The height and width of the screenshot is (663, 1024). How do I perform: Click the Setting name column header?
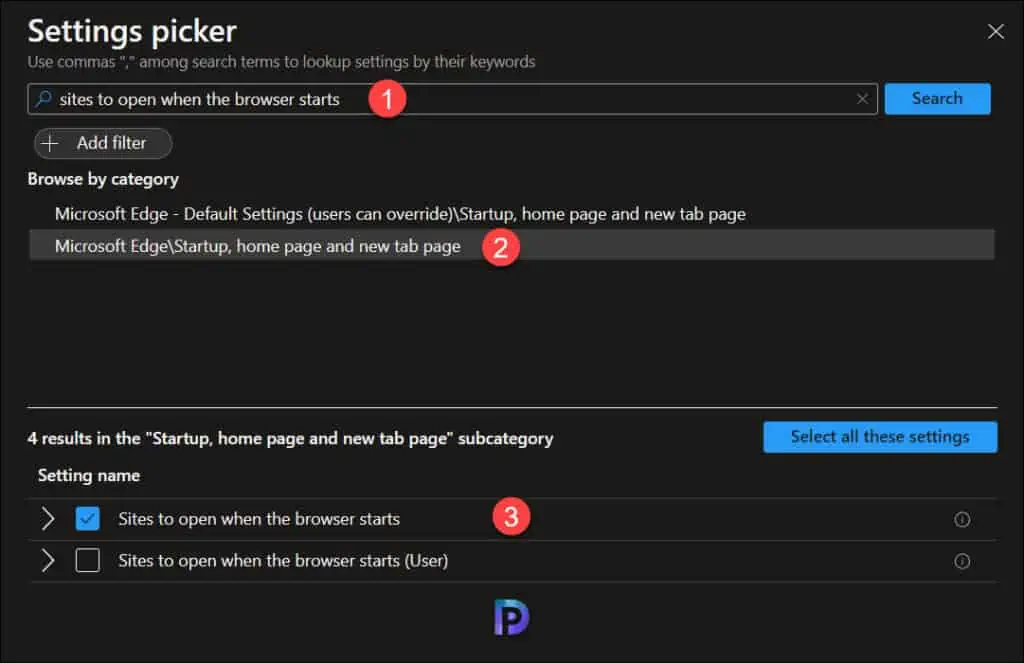89,476
